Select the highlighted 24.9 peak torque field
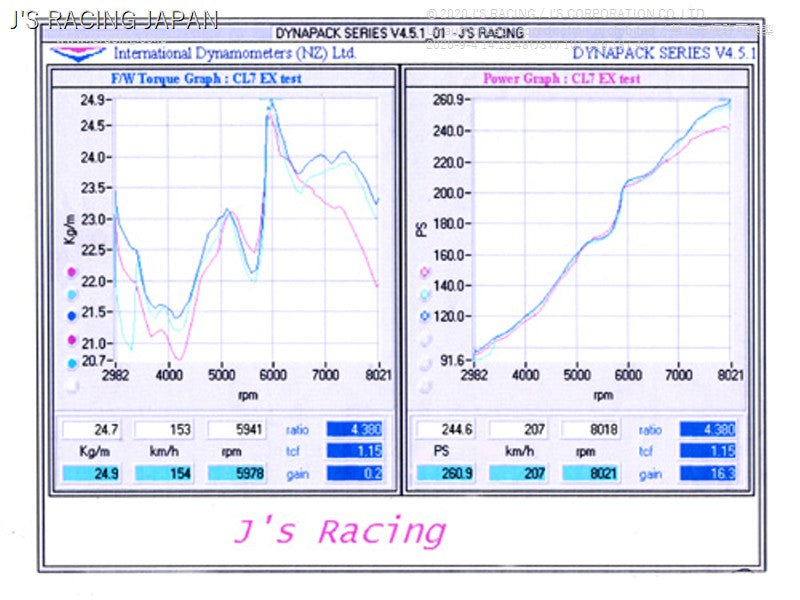Screen dimensions: 800x600 pos(91,473)
